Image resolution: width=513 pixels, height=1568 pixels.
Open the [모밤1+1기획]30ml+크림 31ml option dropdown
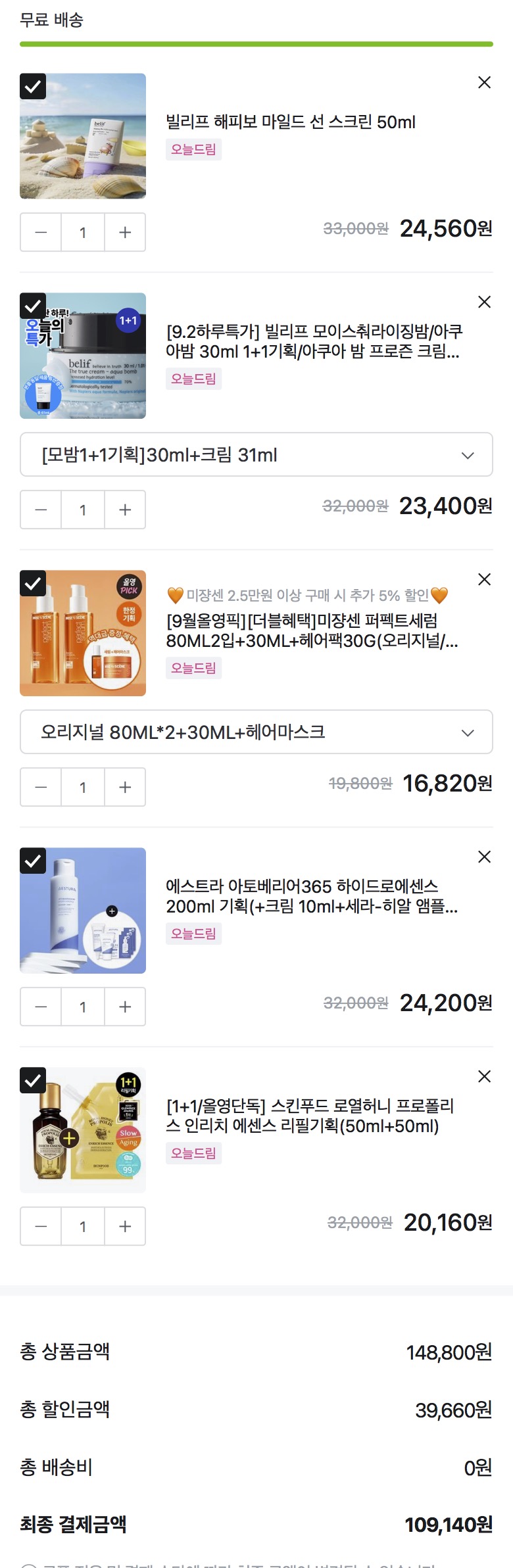[x=256, y=454]
